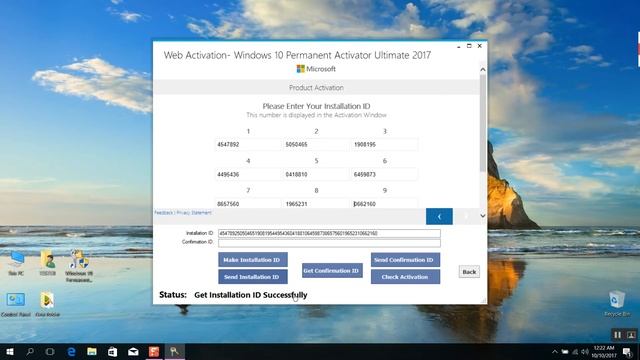
Task: Open the taskbar clock and date
Action: [604, 351]
